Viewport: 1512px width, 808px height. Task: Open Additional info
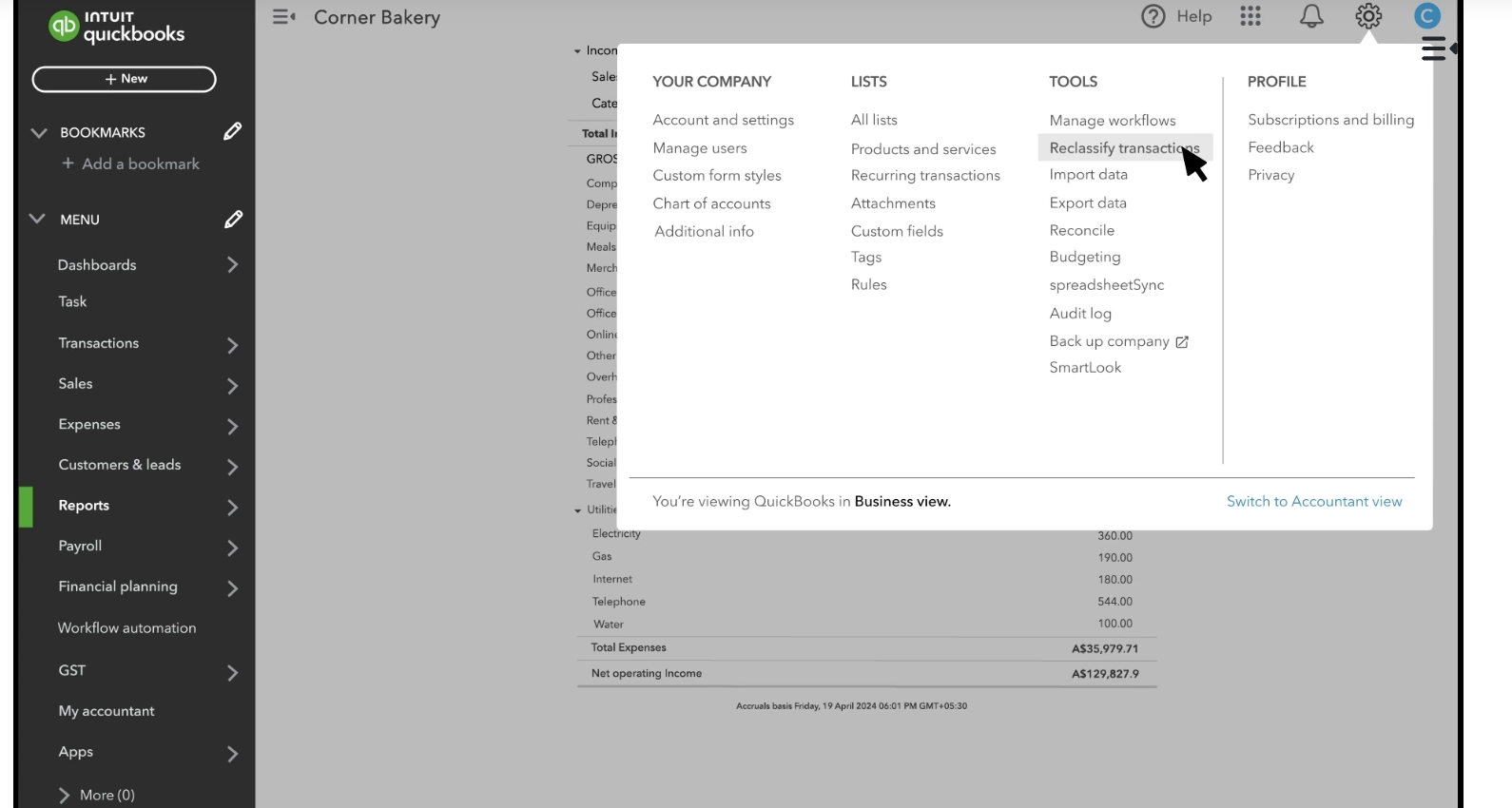pos(704,231)
